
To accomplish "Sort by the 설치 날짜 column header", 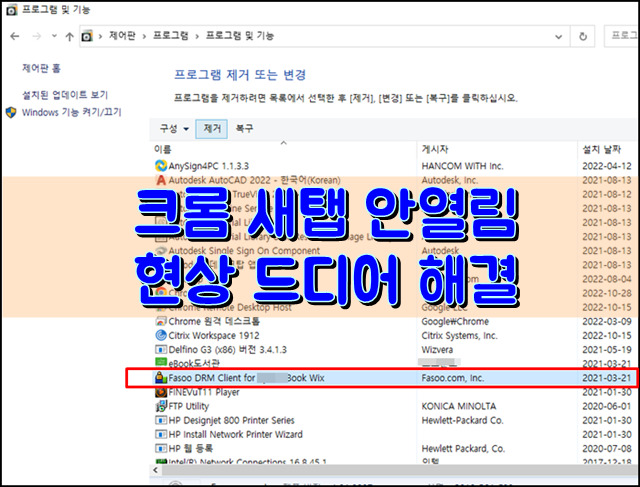I will tap(602, 149).
